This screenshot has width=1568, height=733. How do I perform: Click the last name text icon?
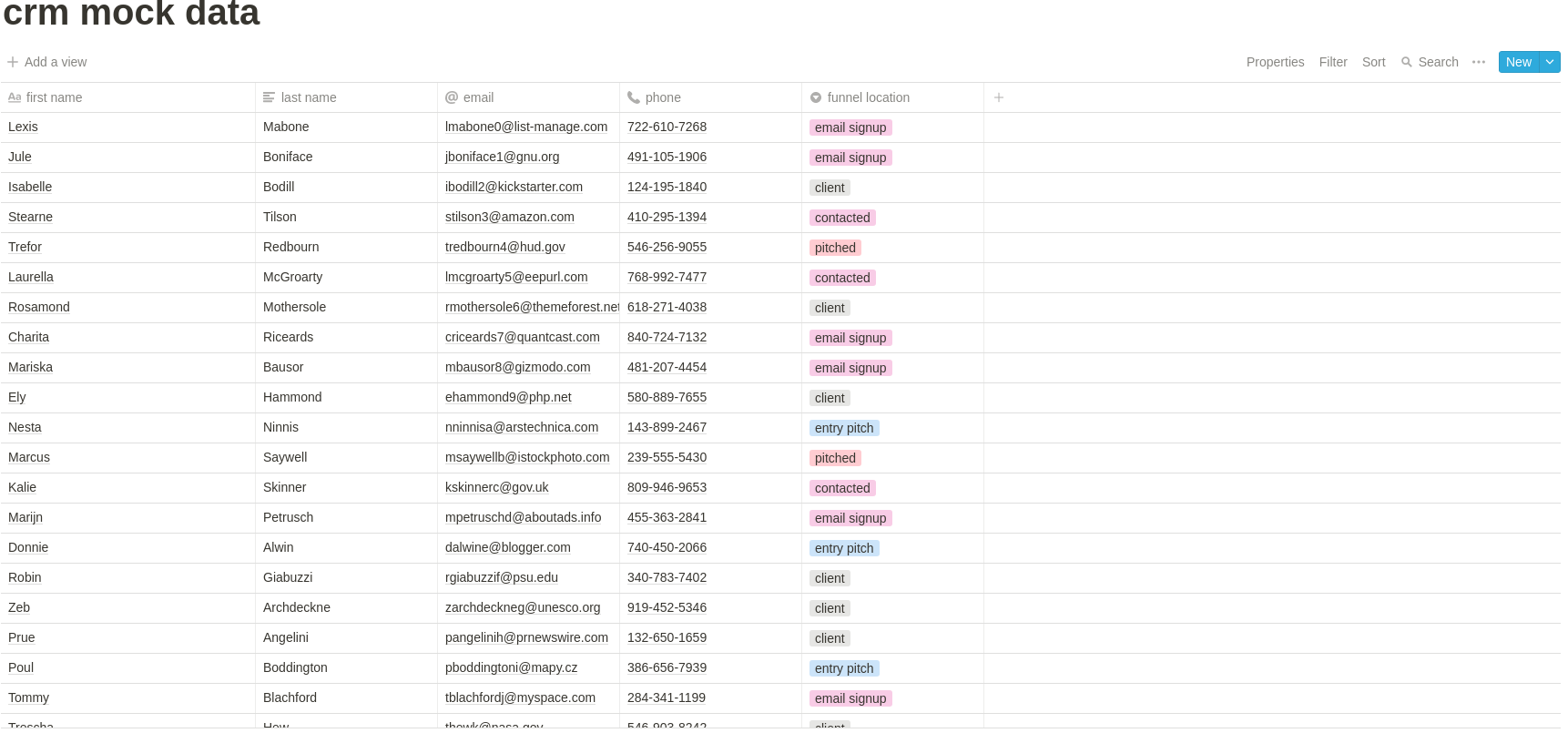coord(269,97)
